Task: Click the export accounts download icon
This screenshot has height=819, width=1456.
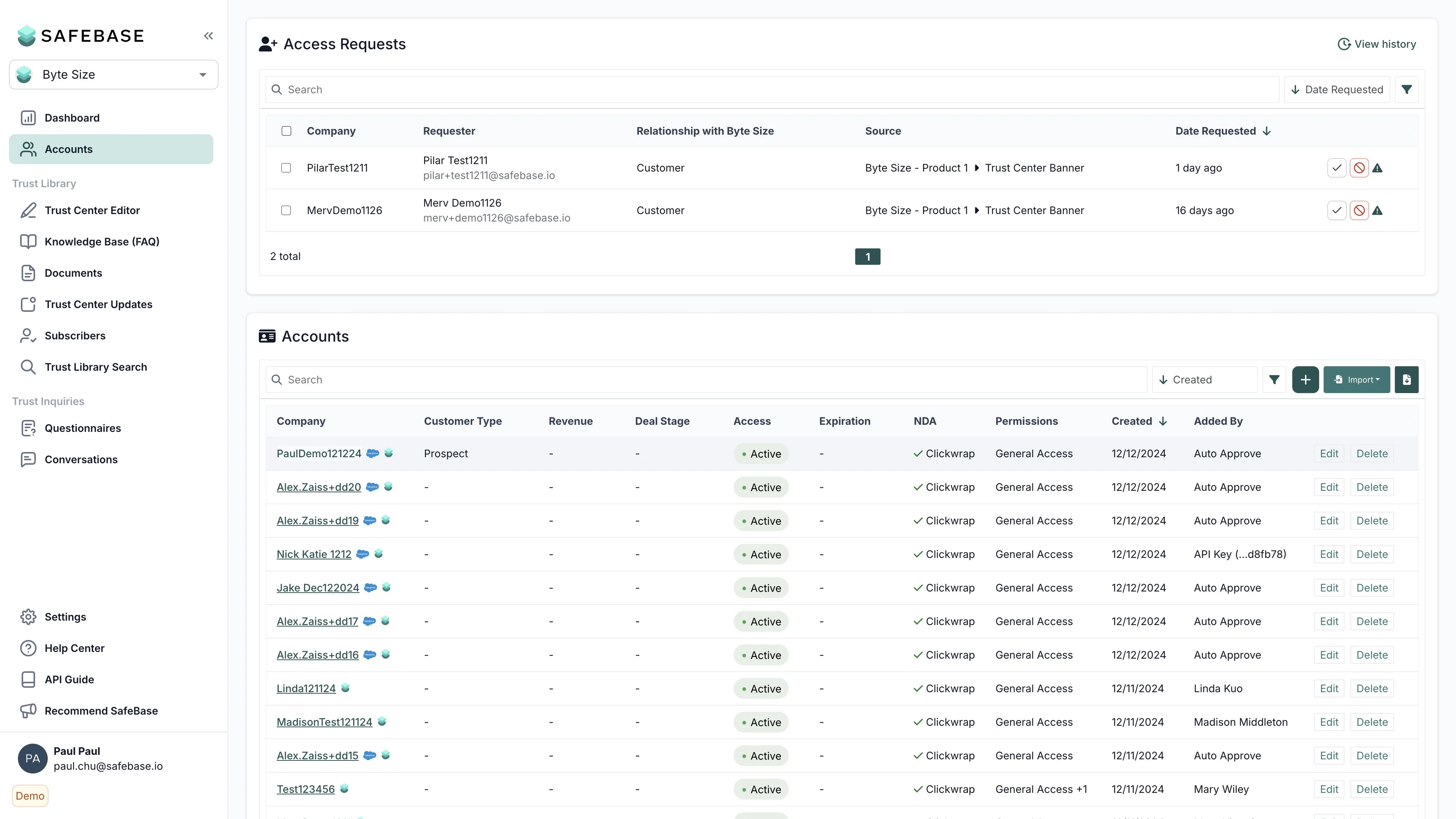Action: pos(1406,380)
